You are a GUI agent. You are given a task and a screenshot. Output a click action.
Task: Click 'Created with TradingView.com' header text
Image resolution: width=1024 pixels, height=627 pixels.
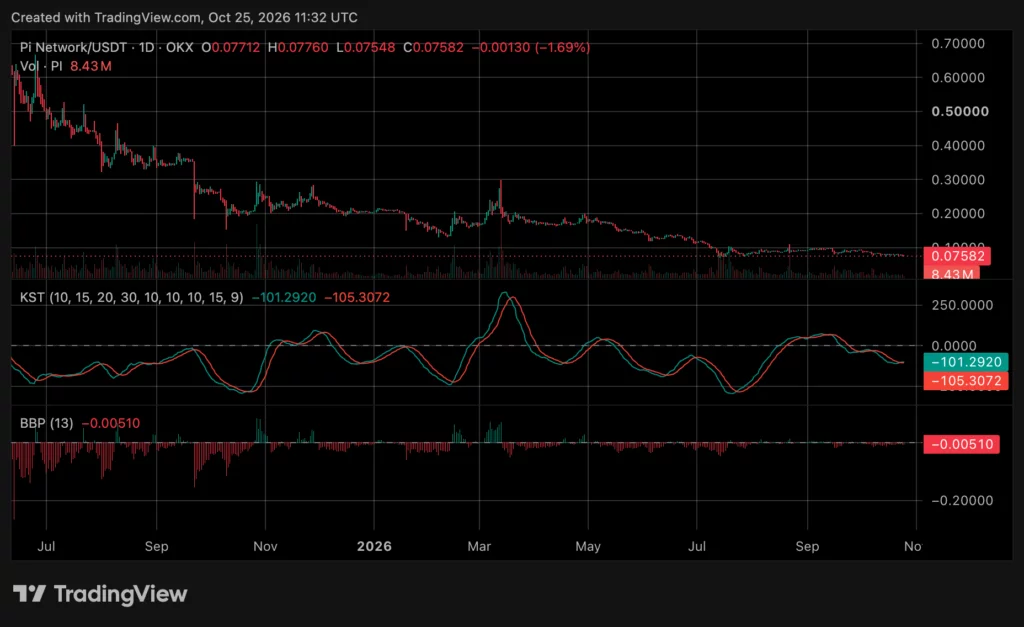point(184,18)
